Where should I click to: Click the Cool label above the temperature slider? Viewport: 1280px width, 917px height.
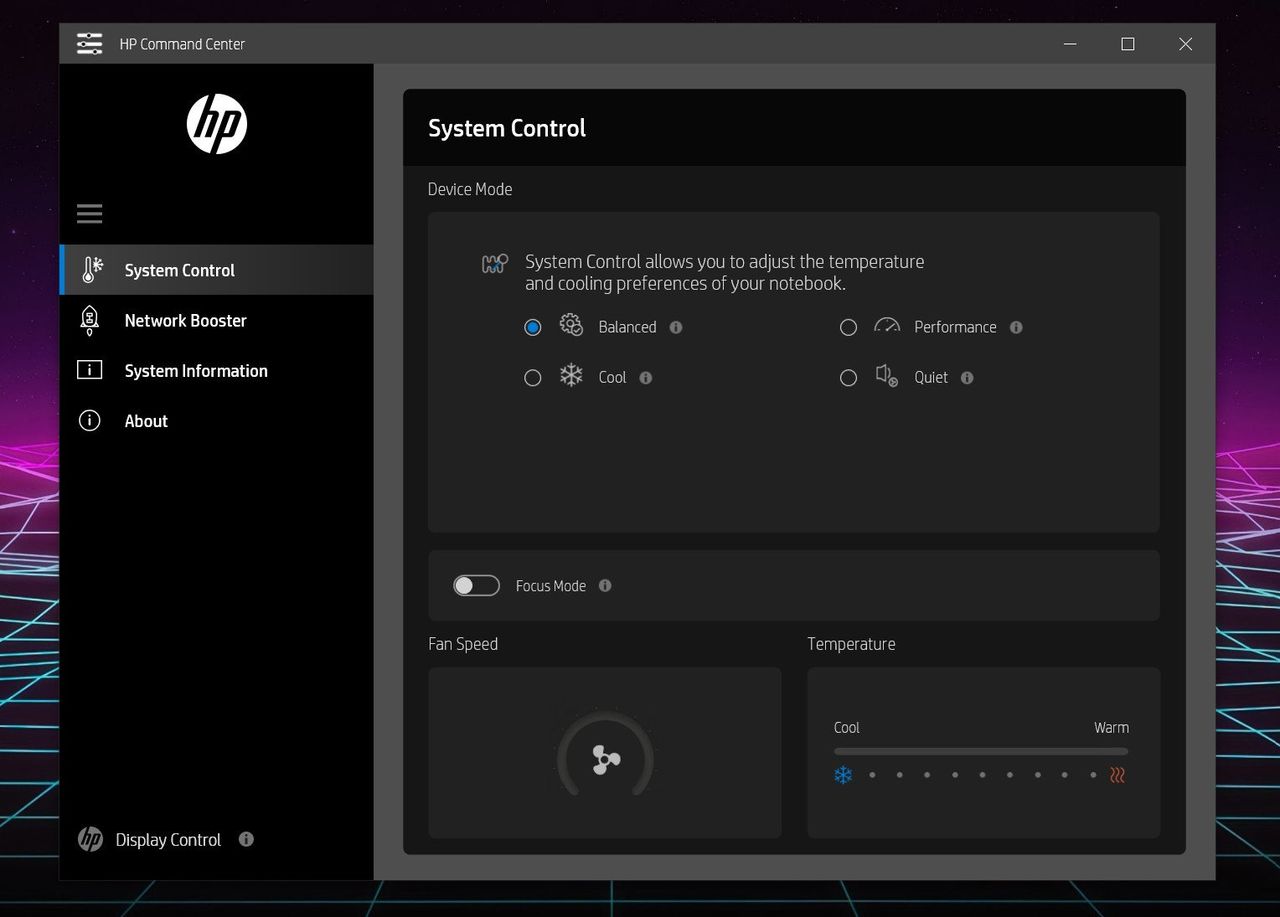click(x=847, y=727)
